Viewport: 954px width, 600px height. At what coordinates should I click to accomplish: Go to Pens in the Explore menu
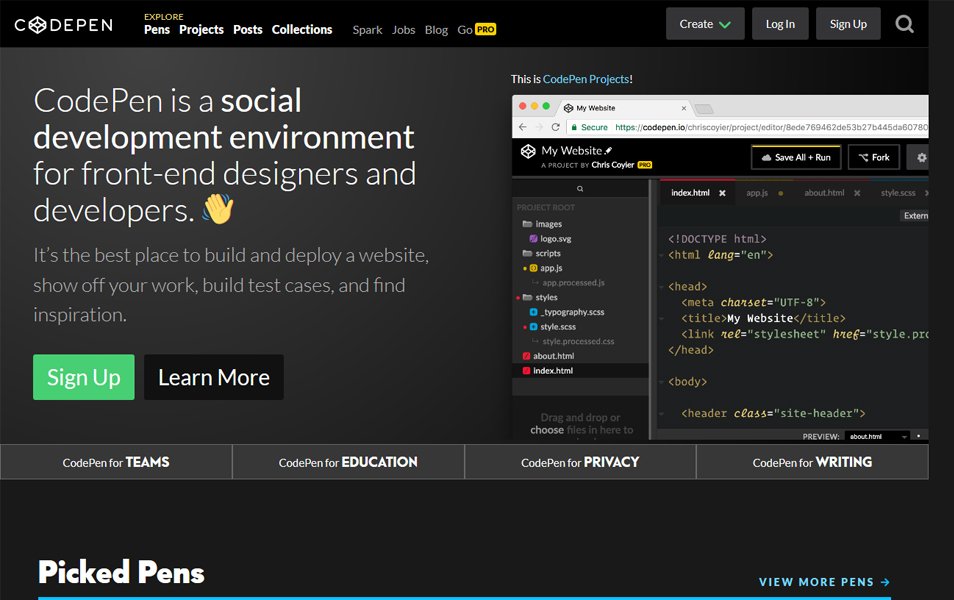(x=157, y=29)
